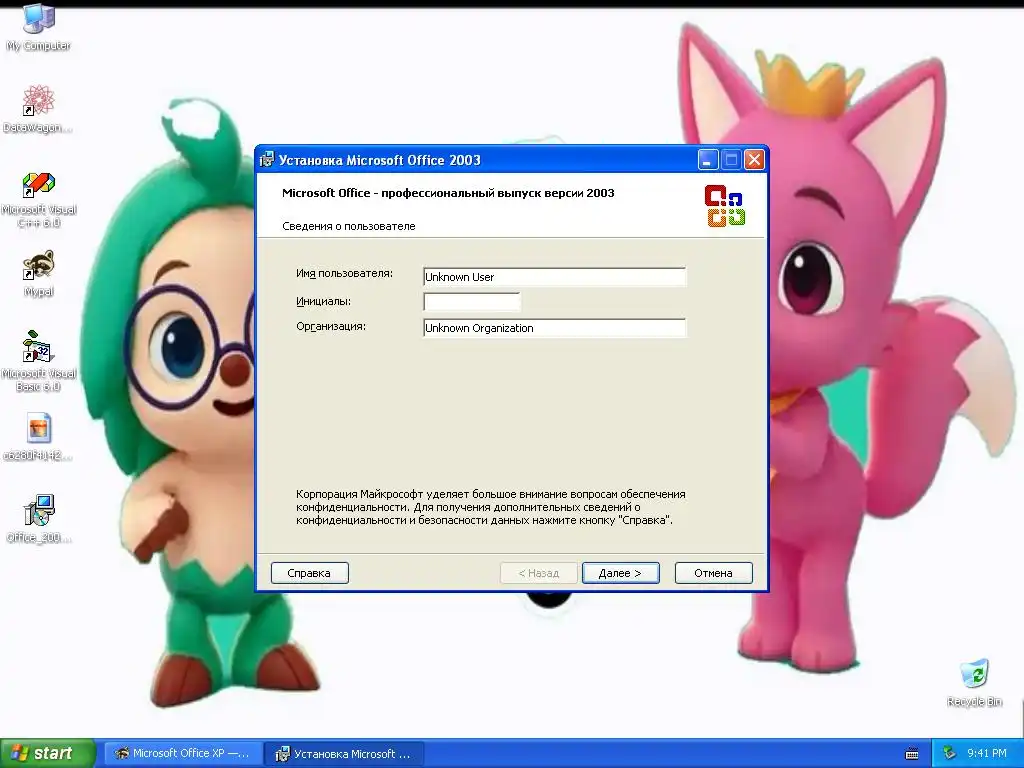The height and width of the screenshot is (768, 1024).
Task: Switch to Установка Microsoft taskbar item
Action: tap(344, 754)
